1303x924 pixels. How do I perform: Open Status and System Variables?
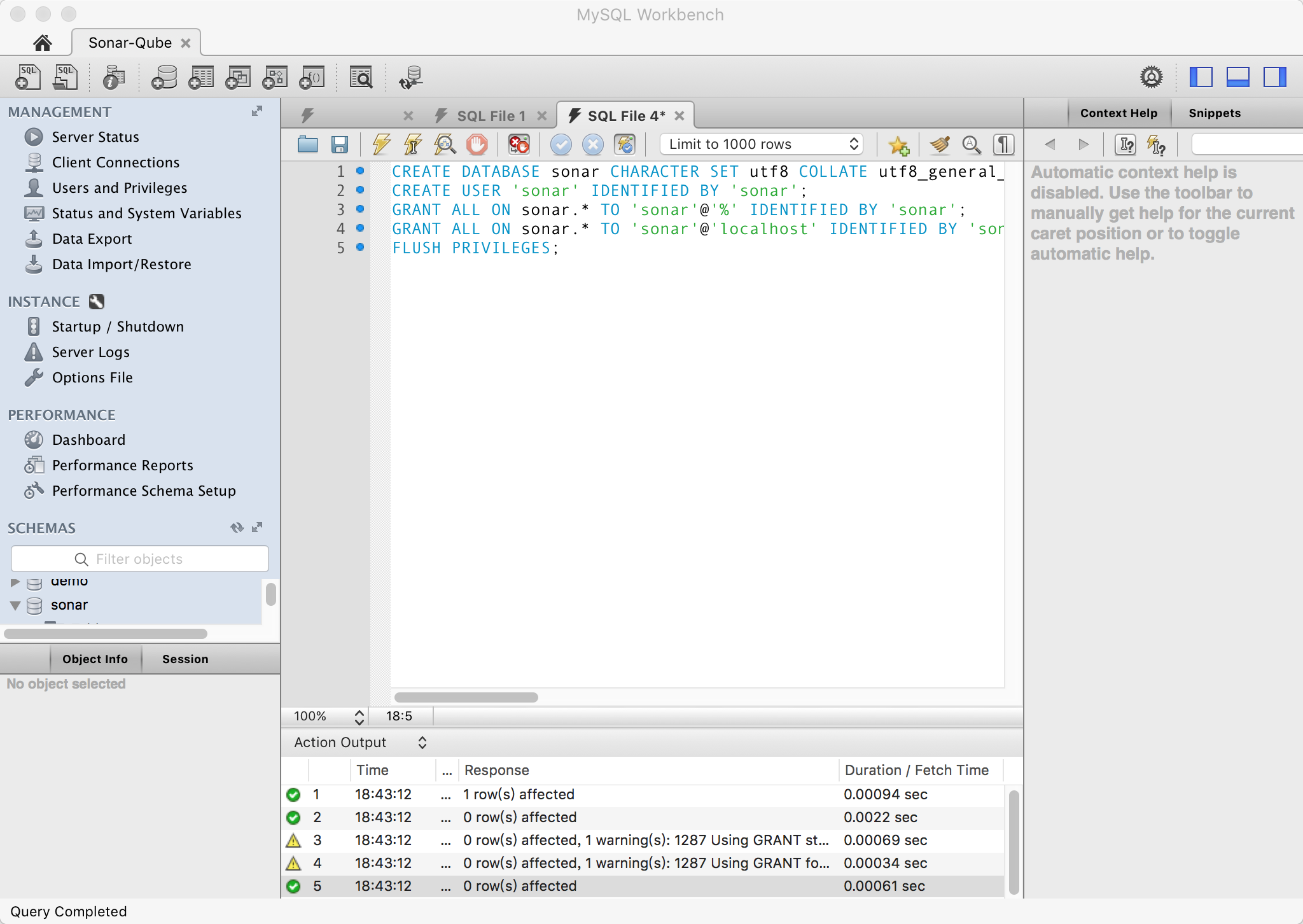[x=146, y=214]
